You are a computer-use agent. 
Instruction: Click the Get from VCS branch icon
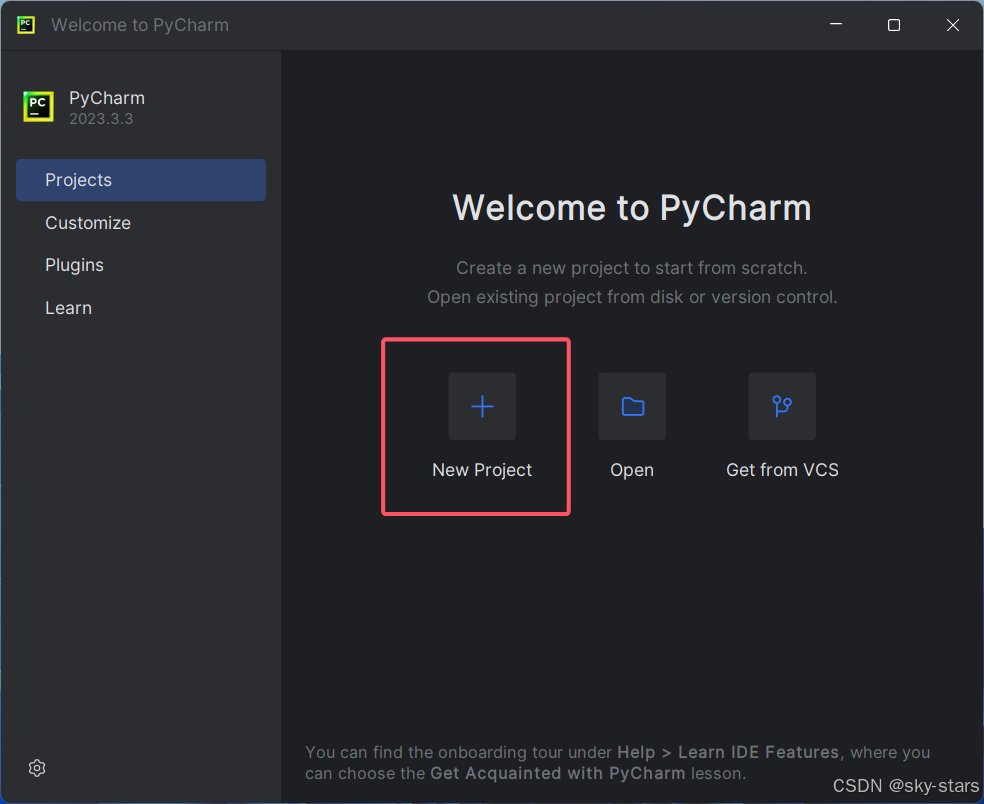(x=782, y=406)
